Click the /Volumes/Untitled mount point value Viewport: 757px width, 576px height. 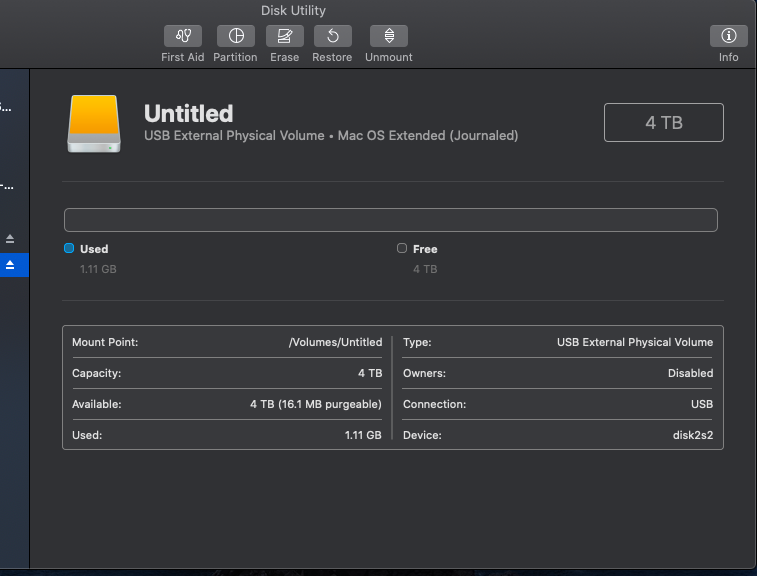coord(335,342)
